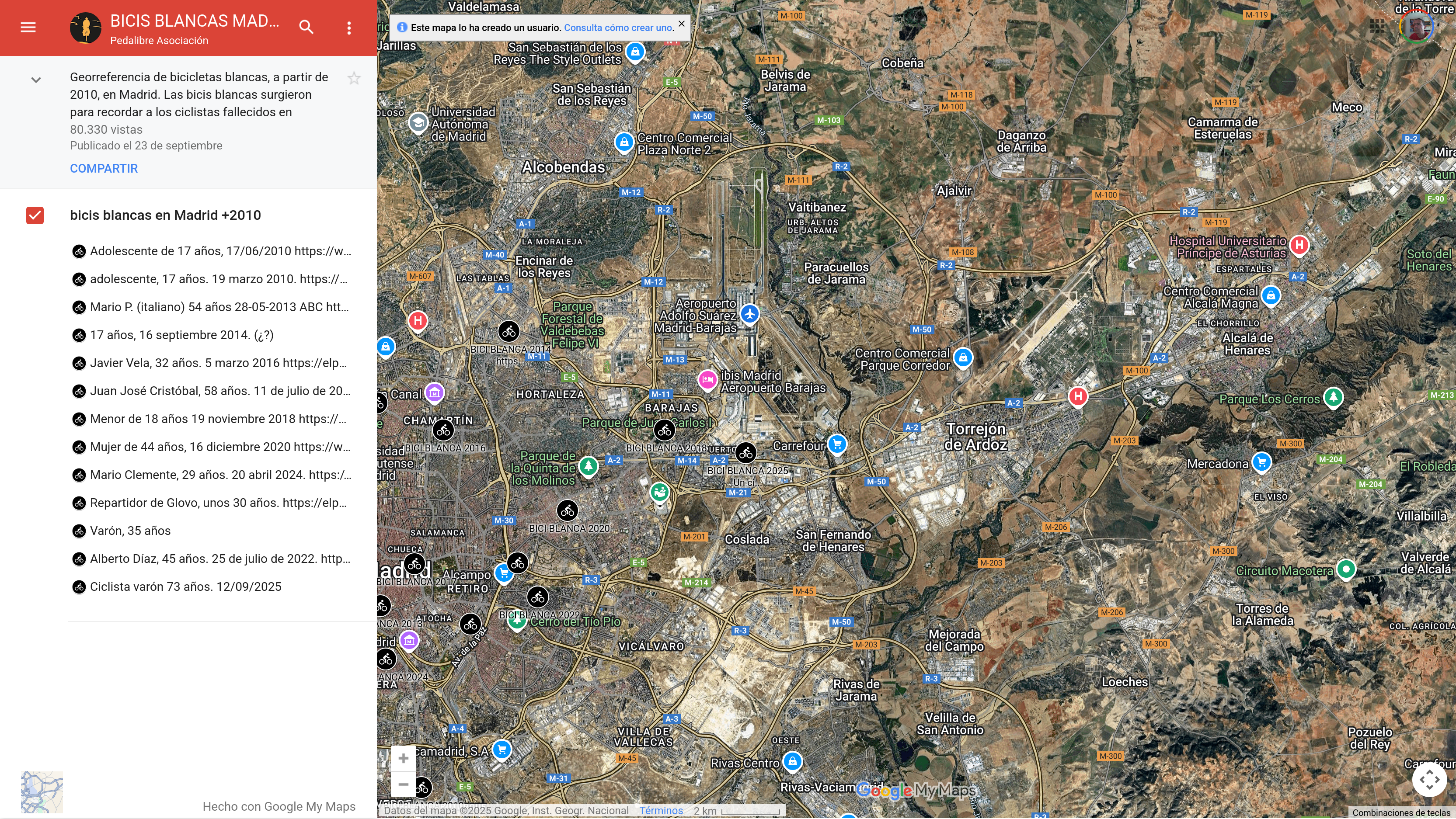
Task: Open 'Consulta cómo crear uno' link
Action: pyautogui.click(x=618, y=28)
